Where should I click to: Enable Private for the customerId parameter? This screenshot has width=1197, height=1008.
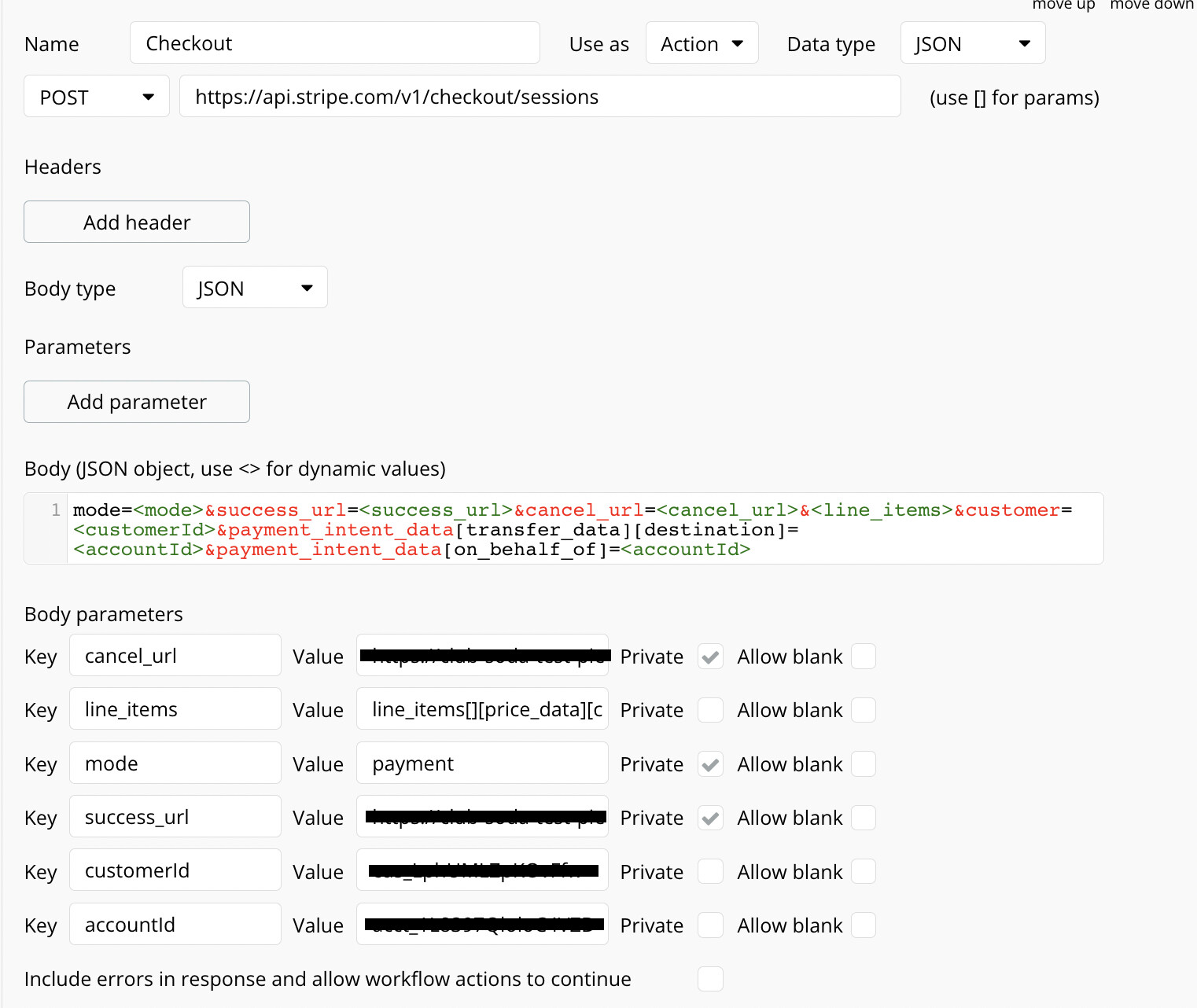(709, 871)
